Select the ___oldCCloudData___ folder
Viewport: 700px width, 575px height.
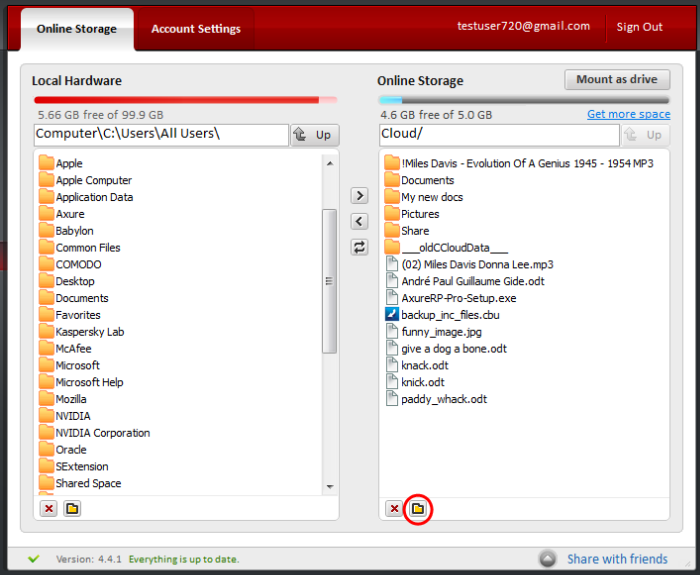coord(446,247)
